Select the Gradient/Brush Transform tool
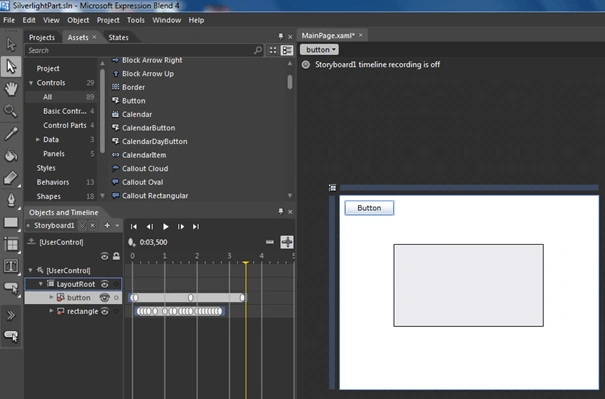This screenshot has width=605, height=399. pyautogui.click(x=11, y=178)
